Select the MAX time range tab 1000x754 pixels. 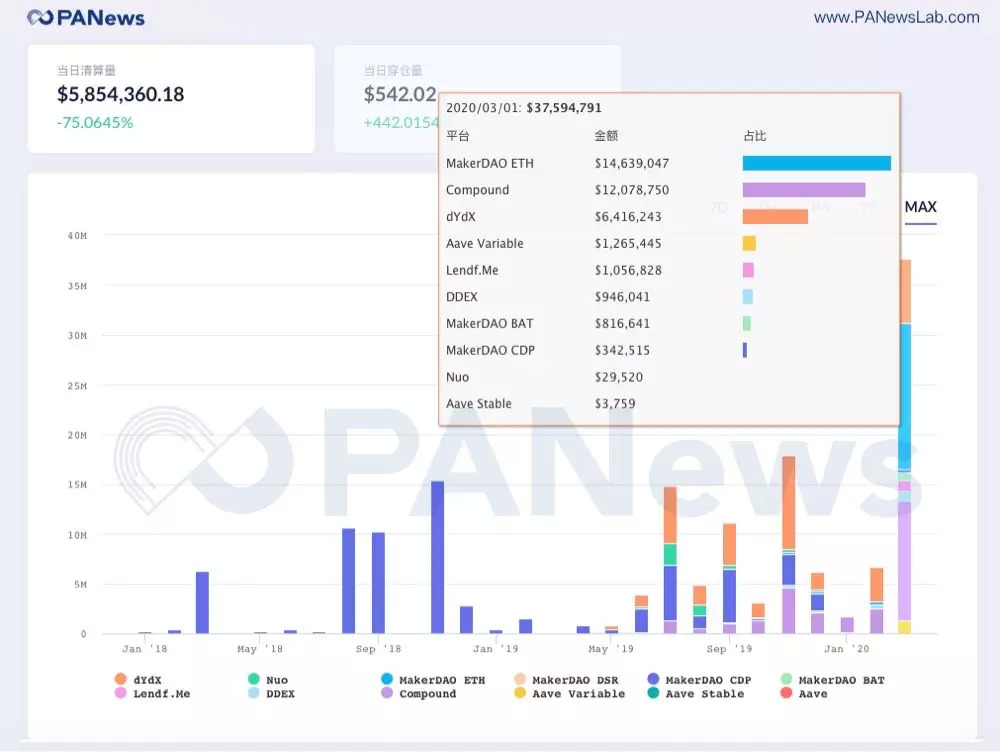coord(920,207)
